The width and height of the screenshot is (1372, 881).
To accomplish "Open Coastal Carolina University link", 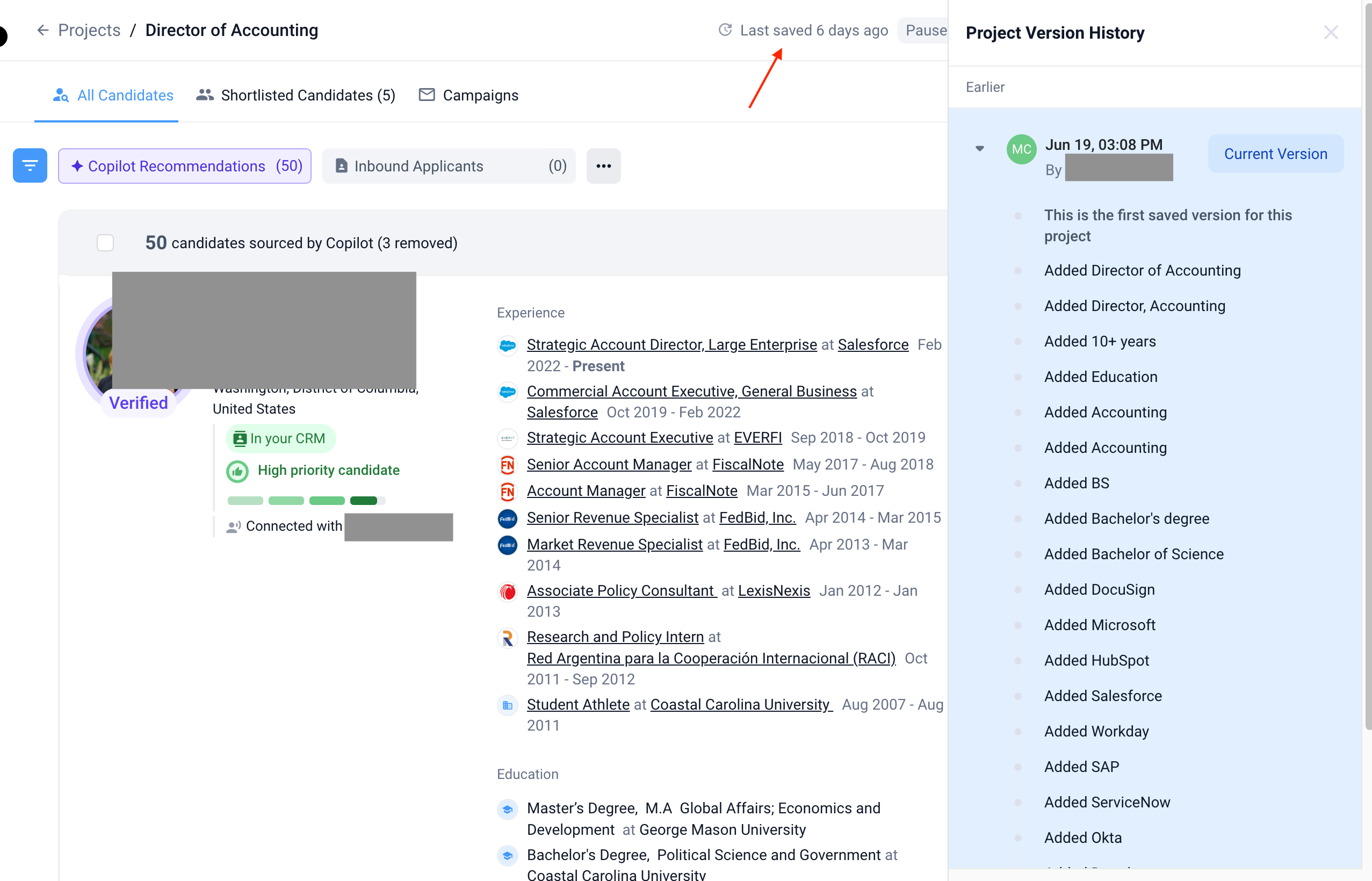I will click(x=741, y=704).
